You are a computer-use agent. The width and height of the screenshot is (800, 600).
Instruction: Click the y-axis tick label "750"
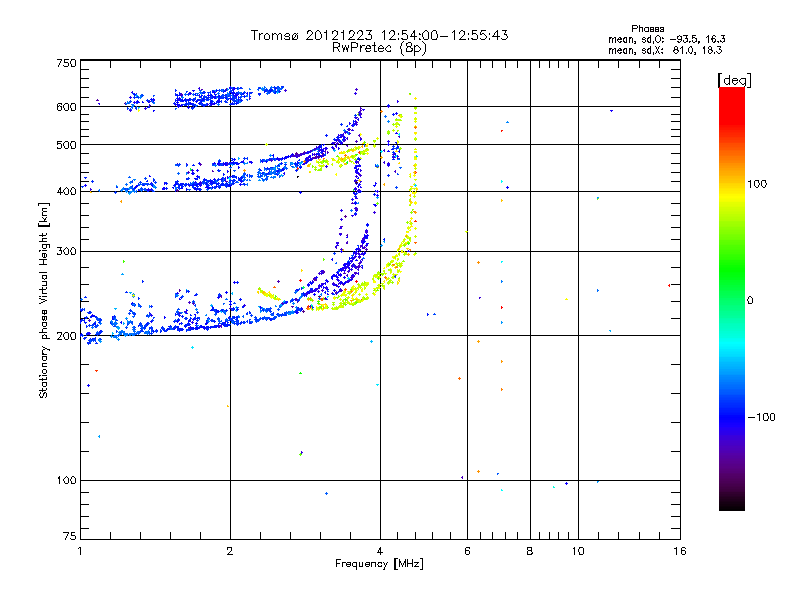click(x=67, y=63)
